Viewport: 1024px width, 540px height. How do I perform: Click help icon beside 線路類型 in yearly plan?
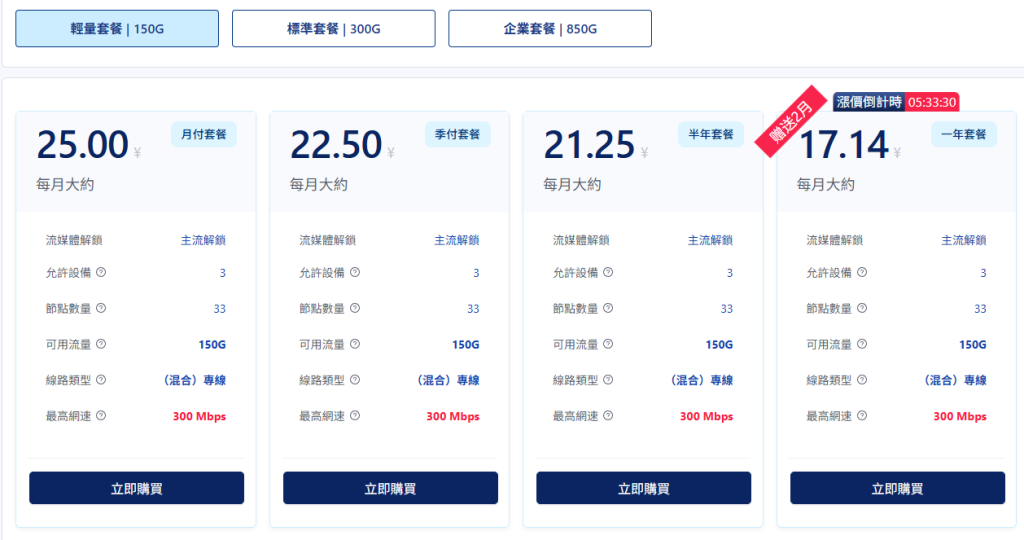862,379
